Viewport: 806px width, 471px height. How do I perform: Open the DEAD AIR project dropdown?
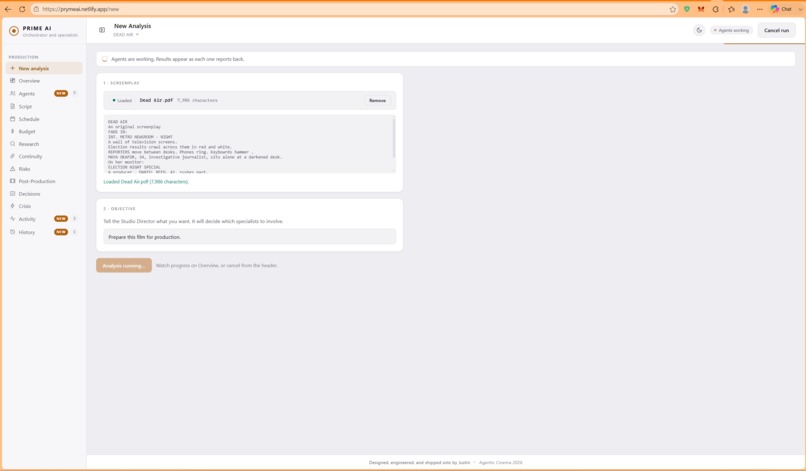(126, 35)
